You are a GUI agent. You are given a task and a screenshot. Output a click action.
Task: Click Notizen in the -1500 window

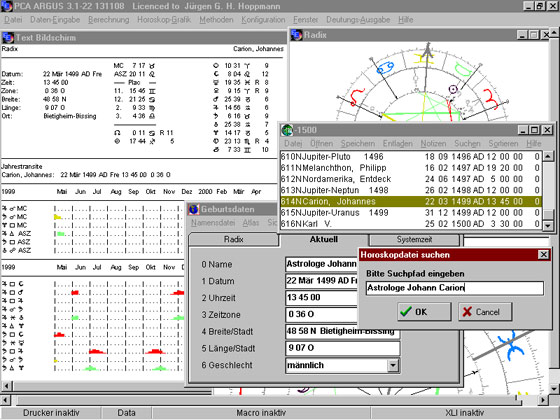point(433,144)
